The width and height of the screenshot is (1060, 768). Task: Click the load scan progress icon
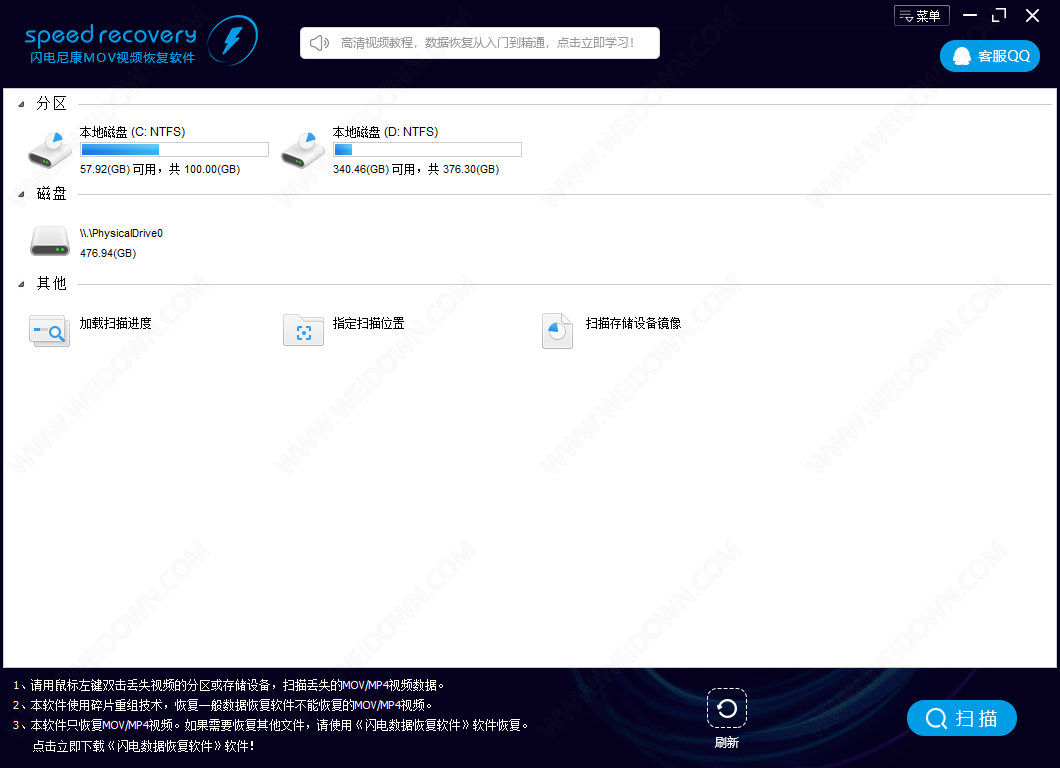(x=49, y=331)
